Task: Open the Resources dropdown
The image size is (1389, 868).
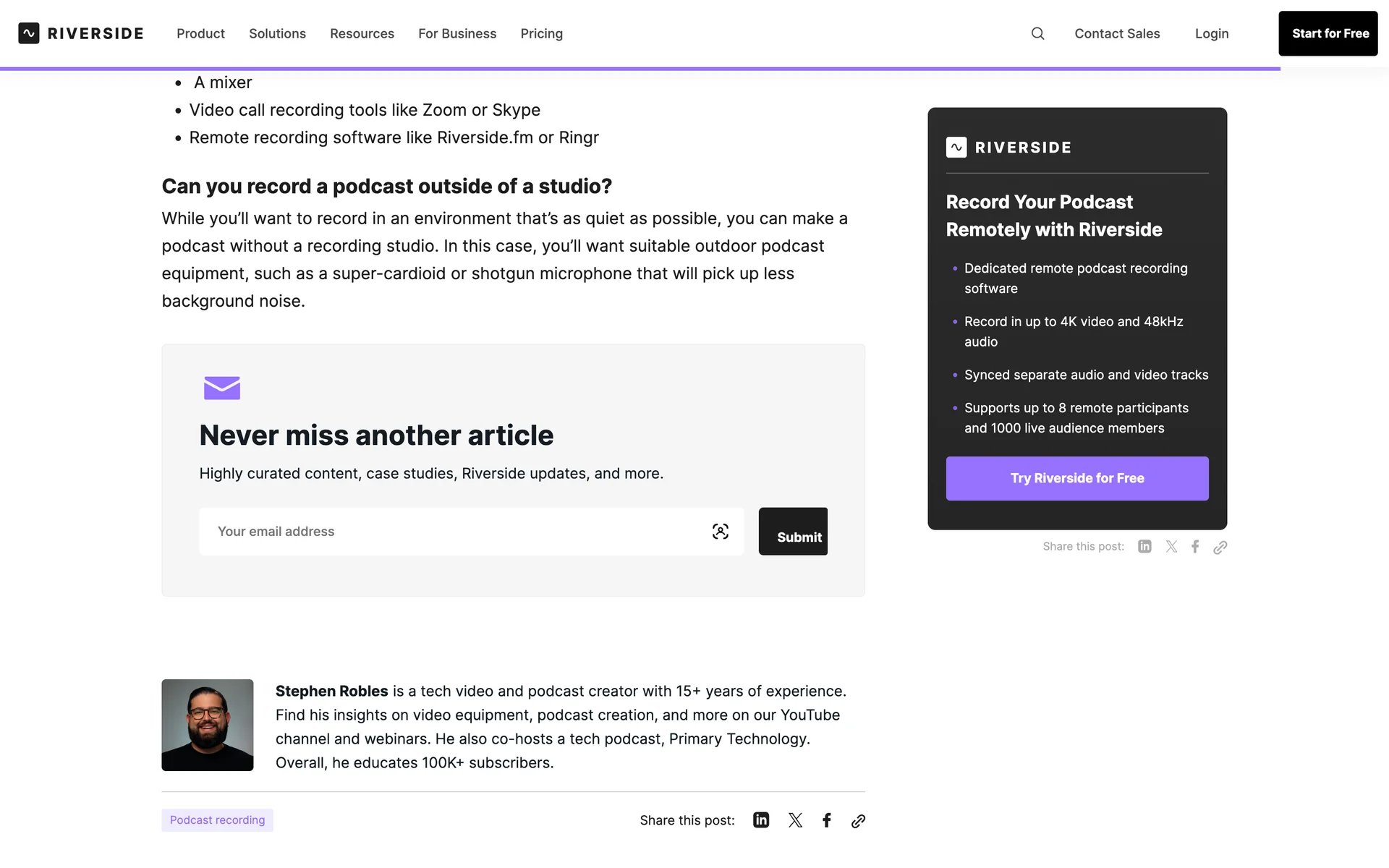Action: click(x=362, y=33)
